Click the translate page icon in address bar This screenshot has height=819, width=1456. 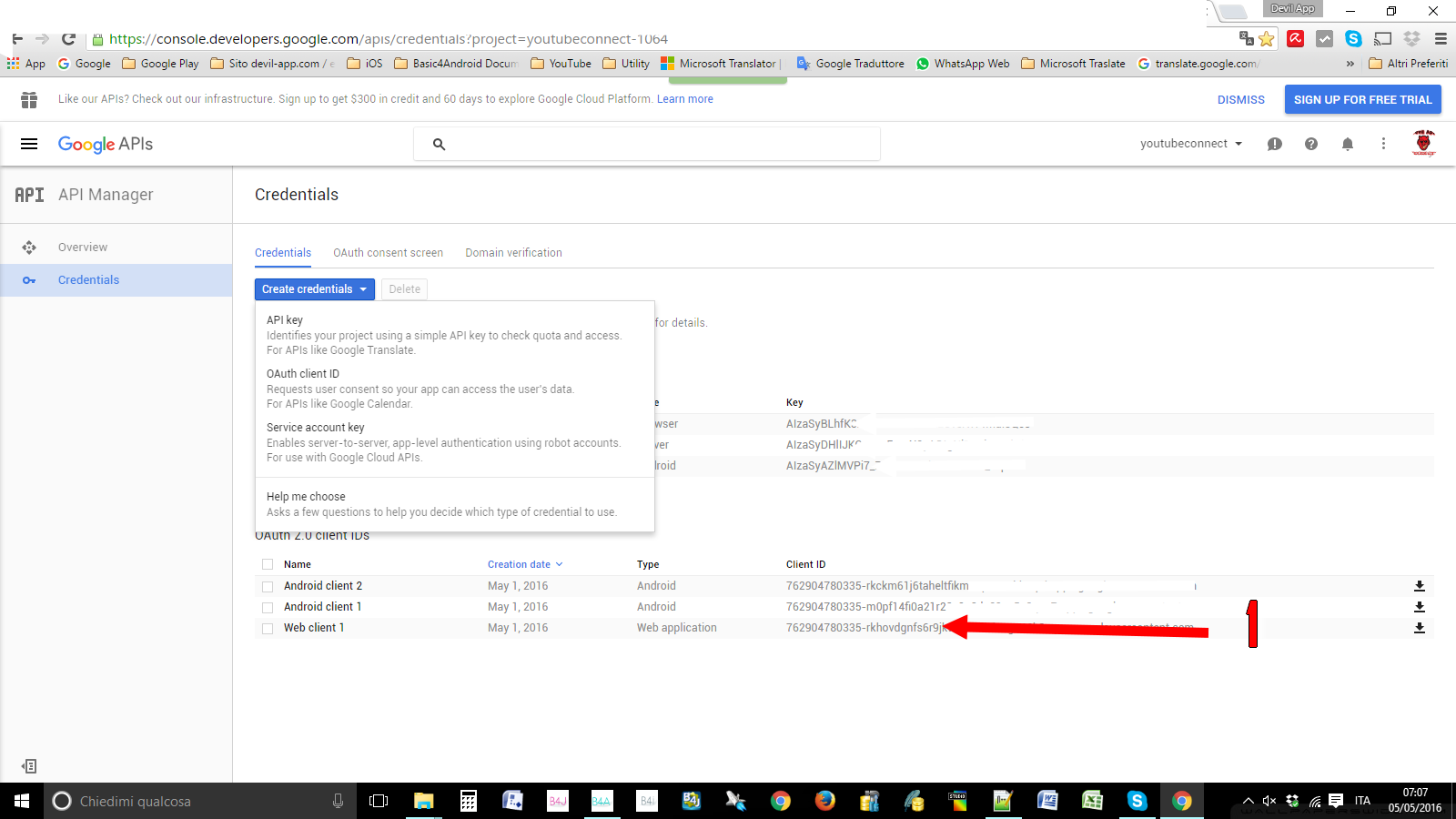coord(1246,38)
